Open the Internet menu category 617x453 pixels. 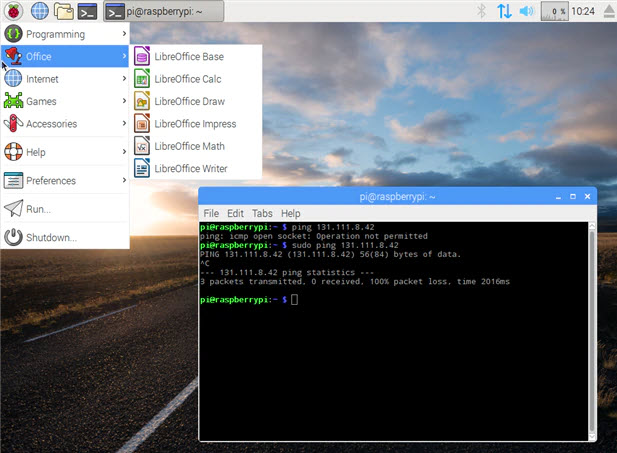(x=65, y=79)
